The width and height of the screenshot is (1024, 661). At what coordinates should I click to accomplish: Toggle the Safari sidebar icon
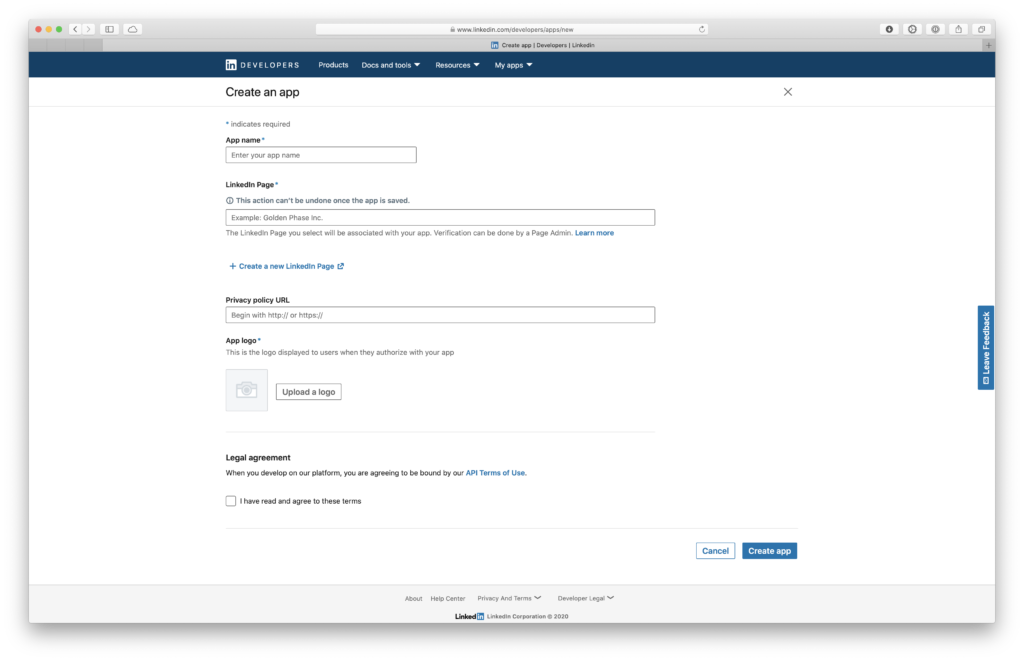(110, 29)
